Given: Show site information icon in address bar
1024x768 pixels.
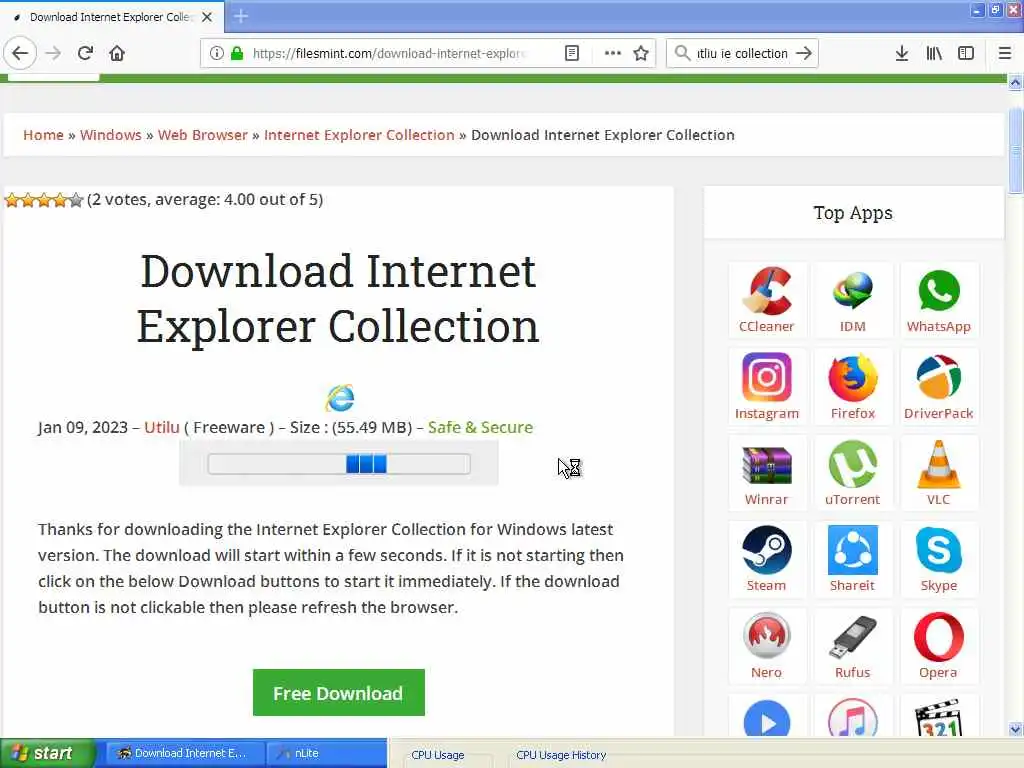Looking at the screenshot, I should [x=217, y=53].
